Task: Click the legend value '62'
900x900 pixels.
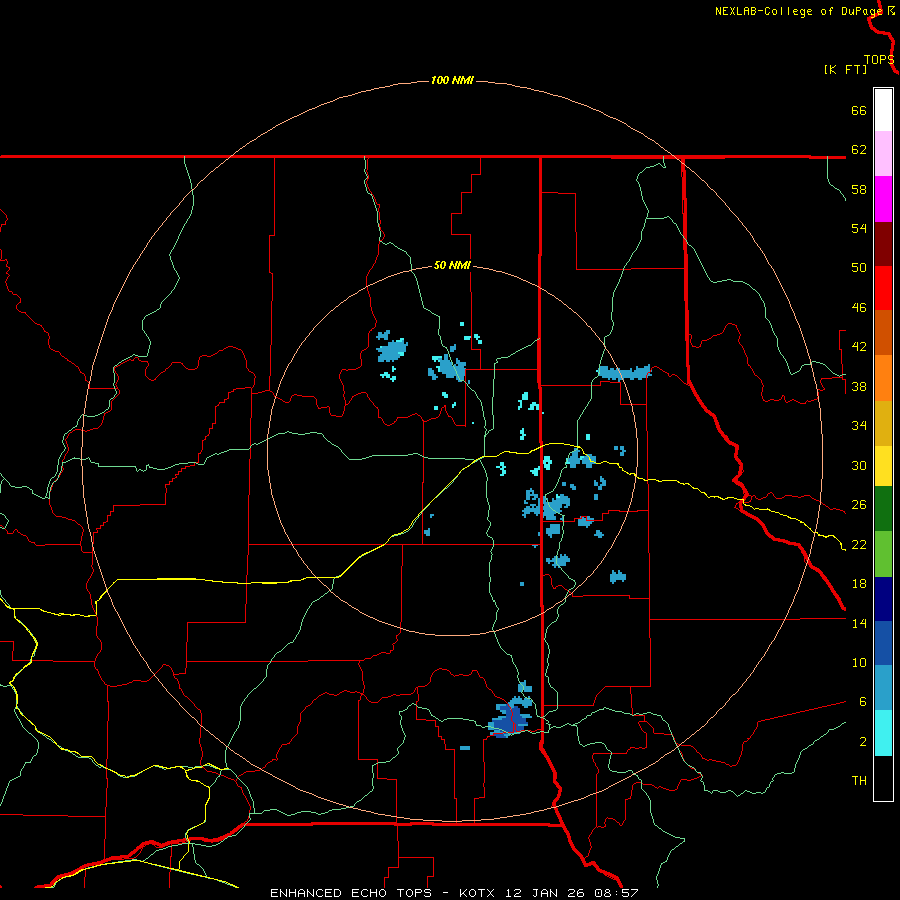Action: click(x=859, y=150)
